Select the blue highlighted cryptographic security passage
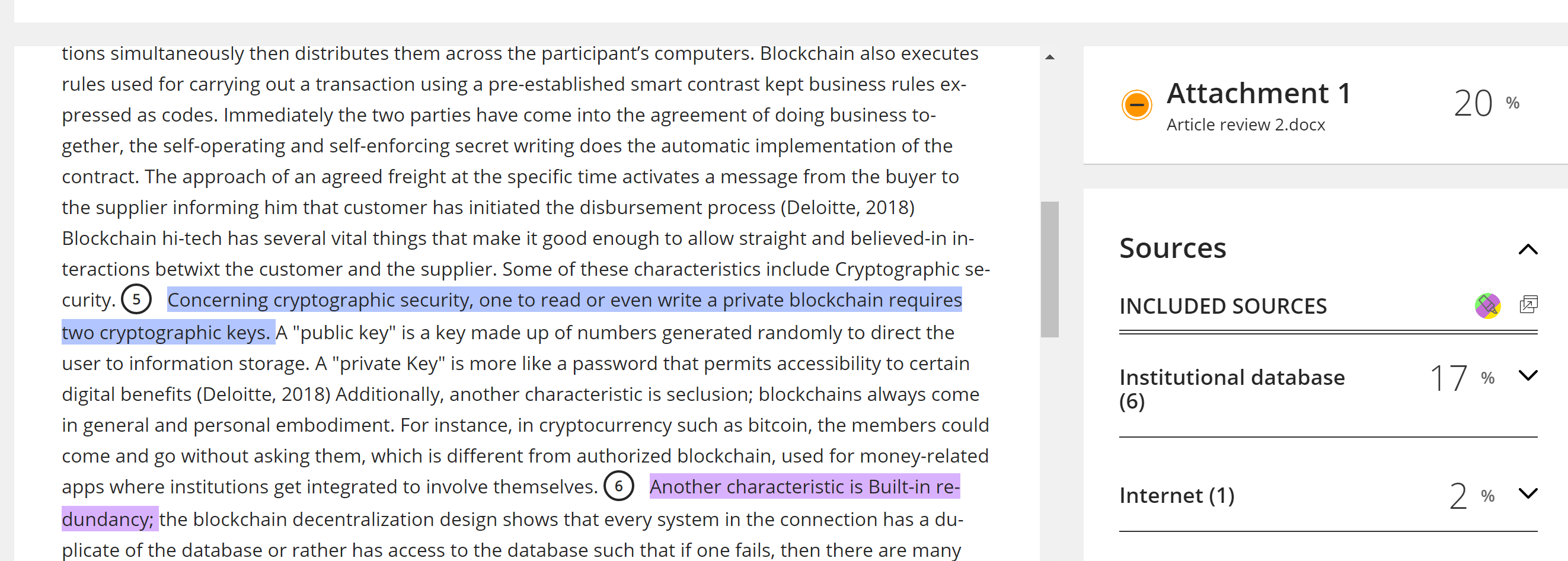1568x561 pixels. (511, 315)
